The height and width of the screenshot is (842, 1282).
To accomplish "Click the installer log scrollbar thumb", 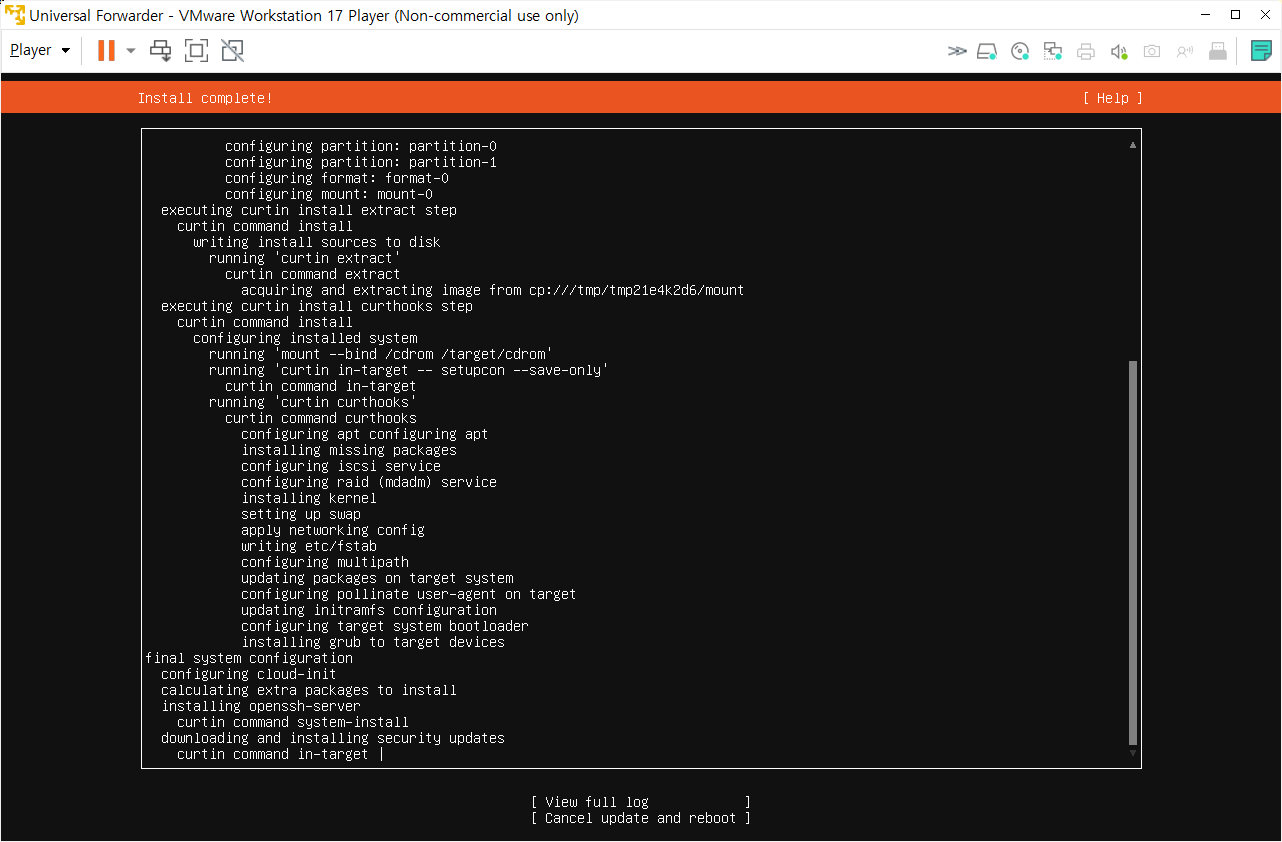I will coord(1133,553).
